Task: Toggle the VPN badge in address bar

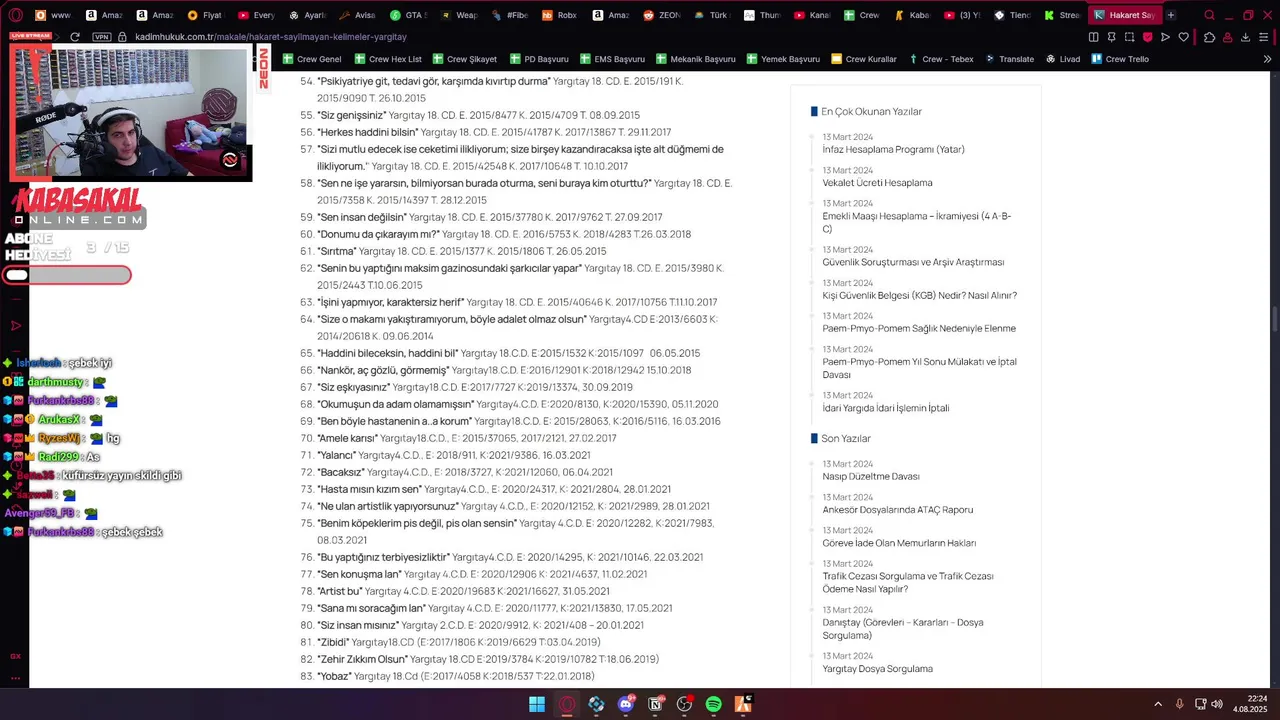Action: point(101,37)
